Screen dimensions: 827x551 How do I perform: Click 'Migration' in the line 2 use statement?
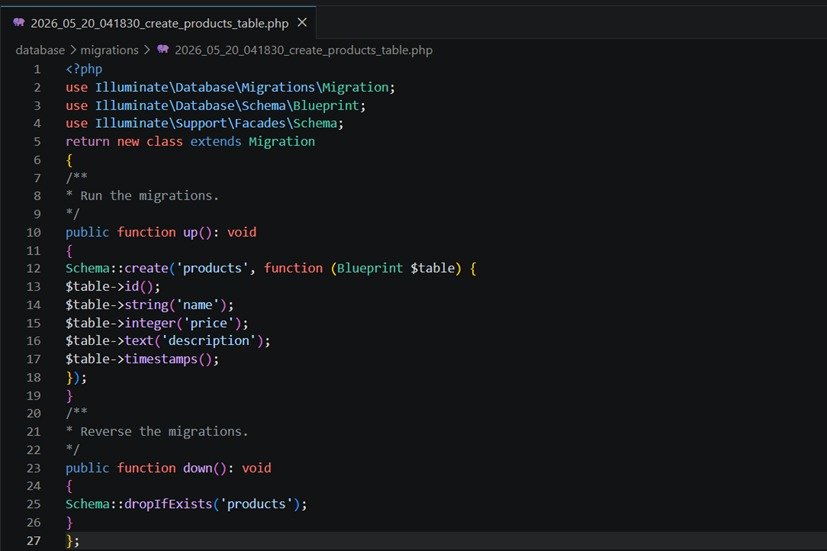[x=355, y=87]
